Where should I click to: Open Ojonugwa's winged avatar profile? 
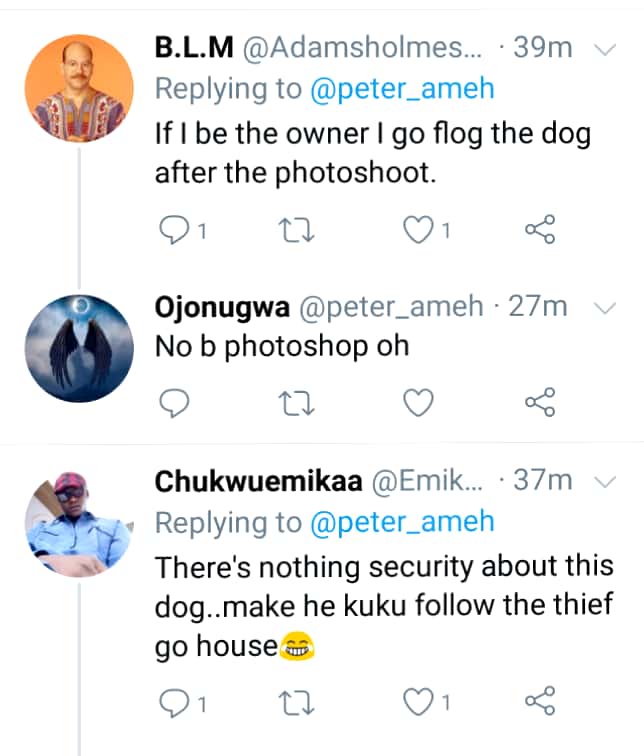tap(78, 348)
